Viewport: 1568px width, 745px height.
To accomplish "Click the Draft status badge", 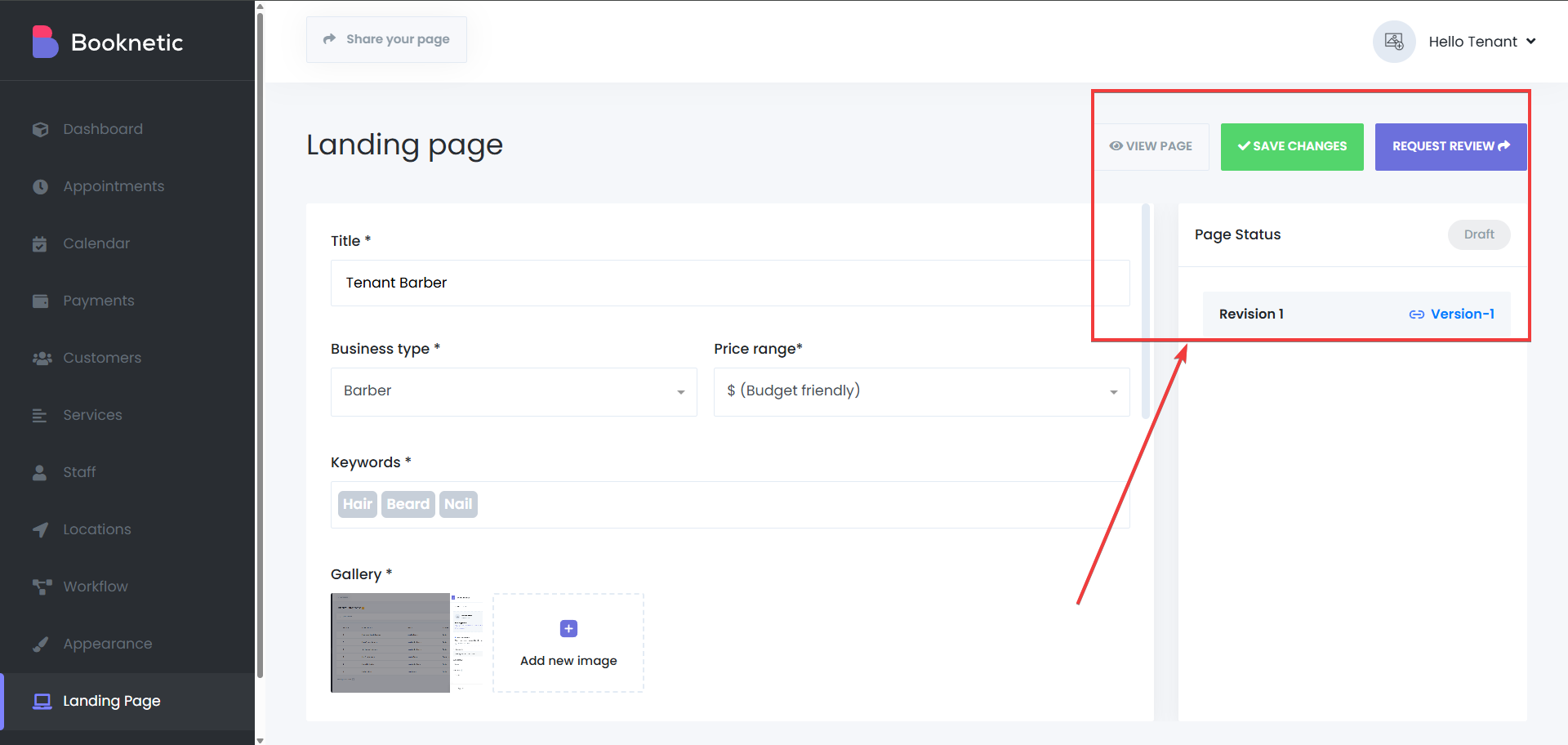I will pos(1479,234).
